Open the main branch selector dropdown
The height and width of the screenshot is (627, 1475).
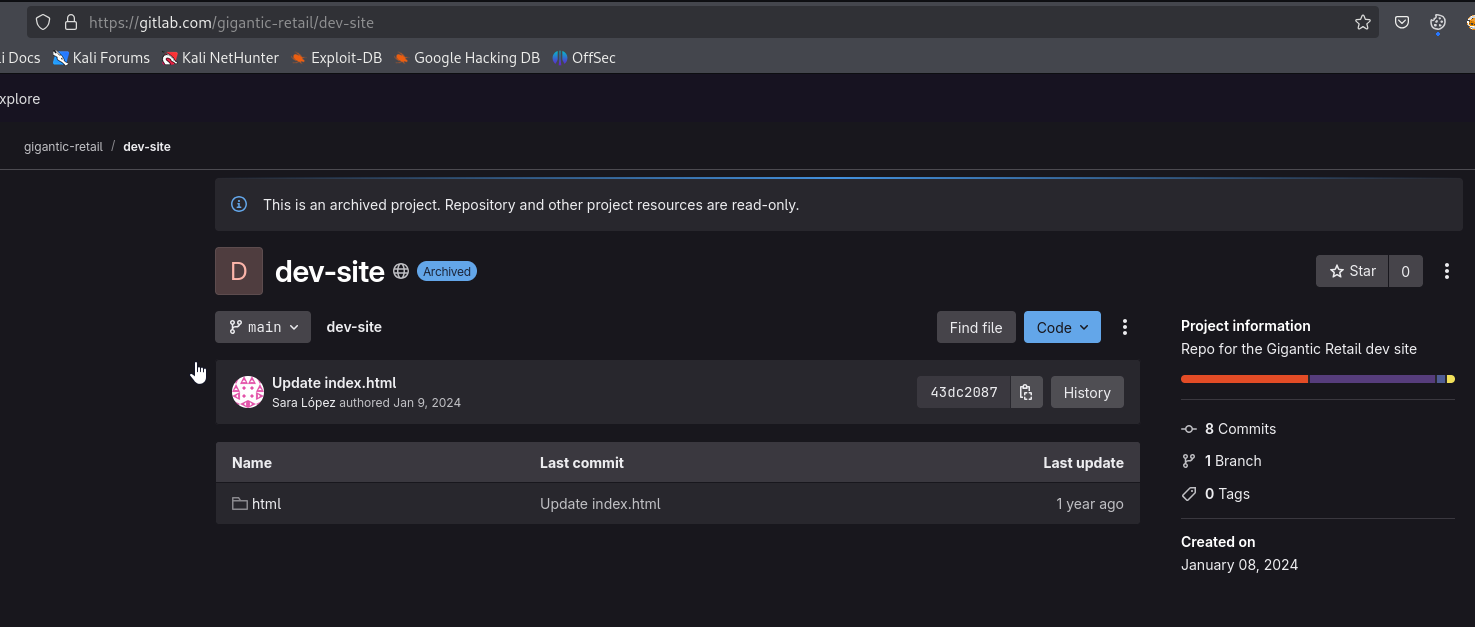(263, 327)
